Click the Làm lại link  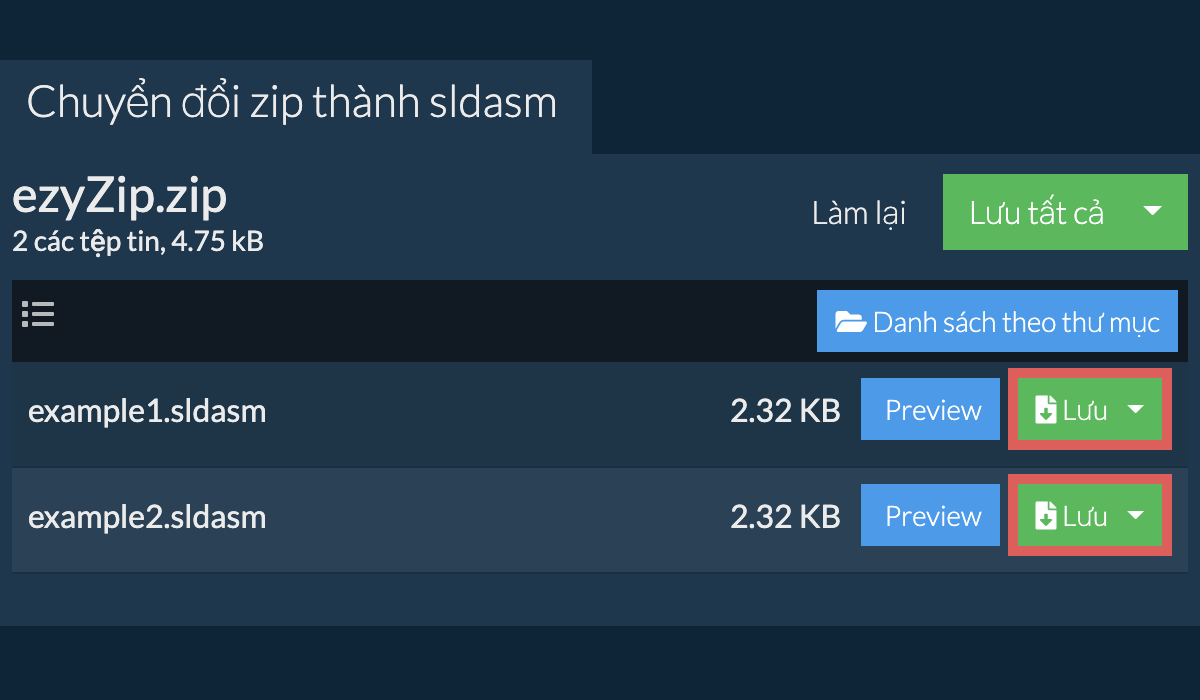[859, 213]
